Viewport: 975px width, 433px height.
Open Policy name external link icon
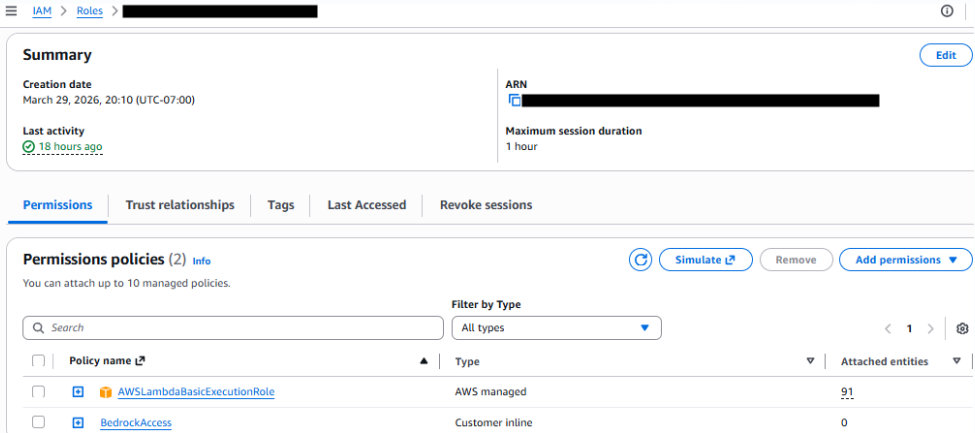coord(140,361)
